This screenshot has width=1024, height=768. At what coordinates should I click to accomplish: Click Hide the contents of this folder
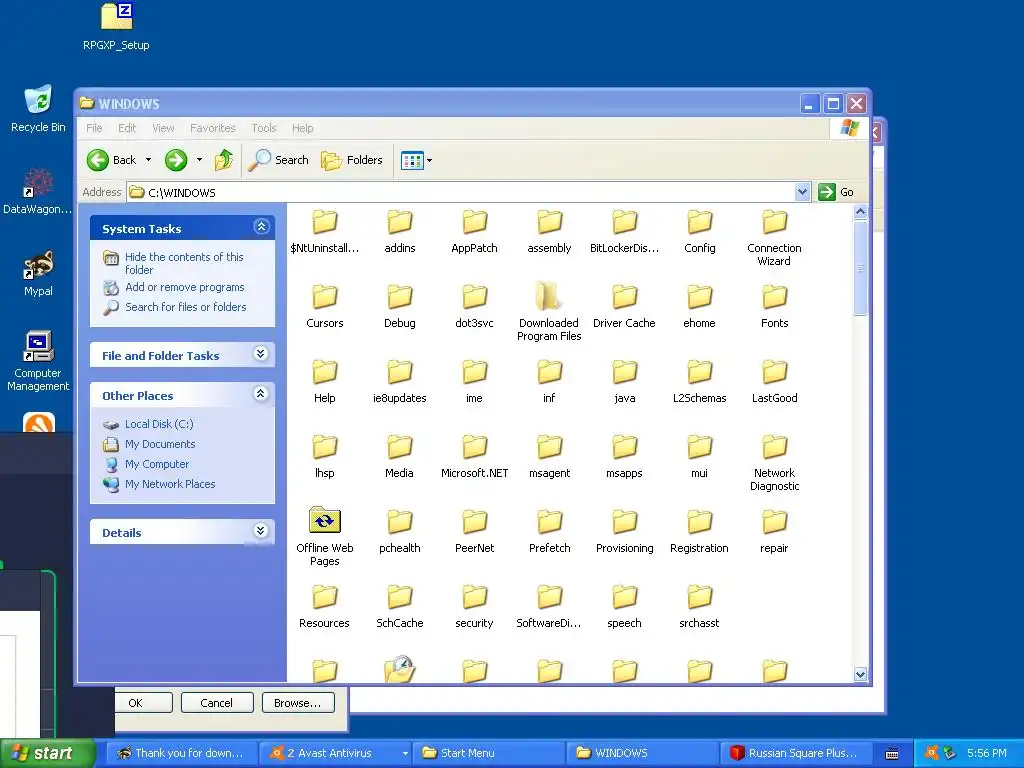point(184,263)
